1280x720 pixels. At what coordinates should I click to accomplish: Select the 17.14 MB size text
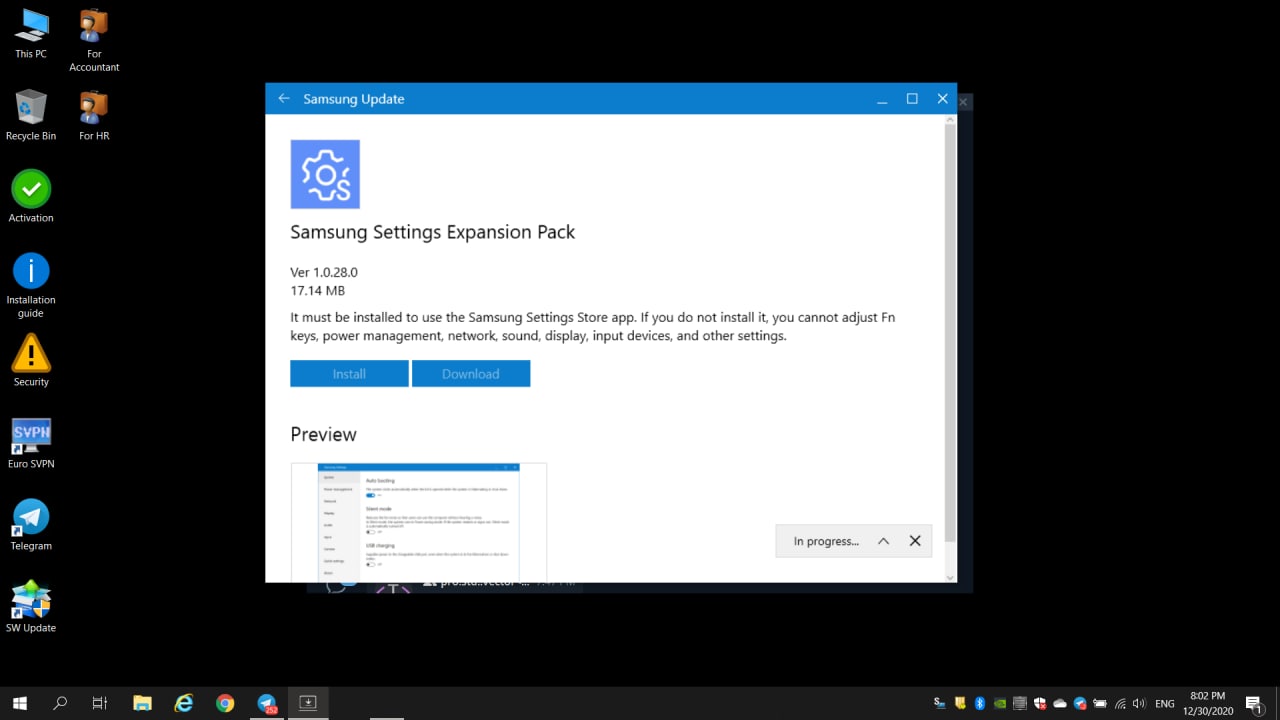pyautogui.click(x=318, y=291)
